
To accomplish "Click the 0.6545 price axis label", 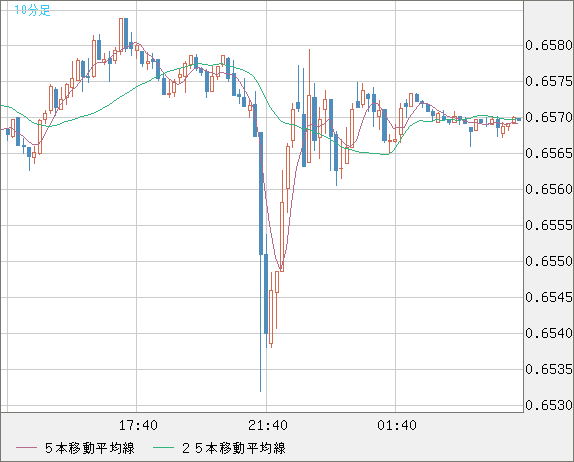I will point(549,297).
